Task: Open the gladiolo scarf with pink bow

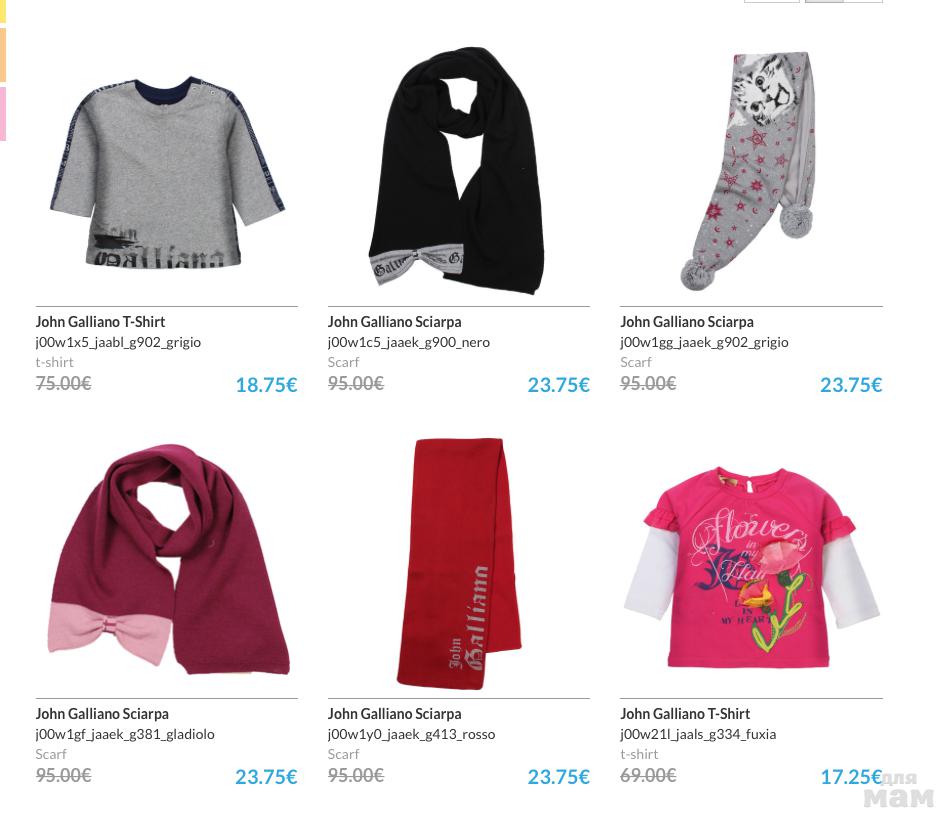Action: [x=168, y=559]
